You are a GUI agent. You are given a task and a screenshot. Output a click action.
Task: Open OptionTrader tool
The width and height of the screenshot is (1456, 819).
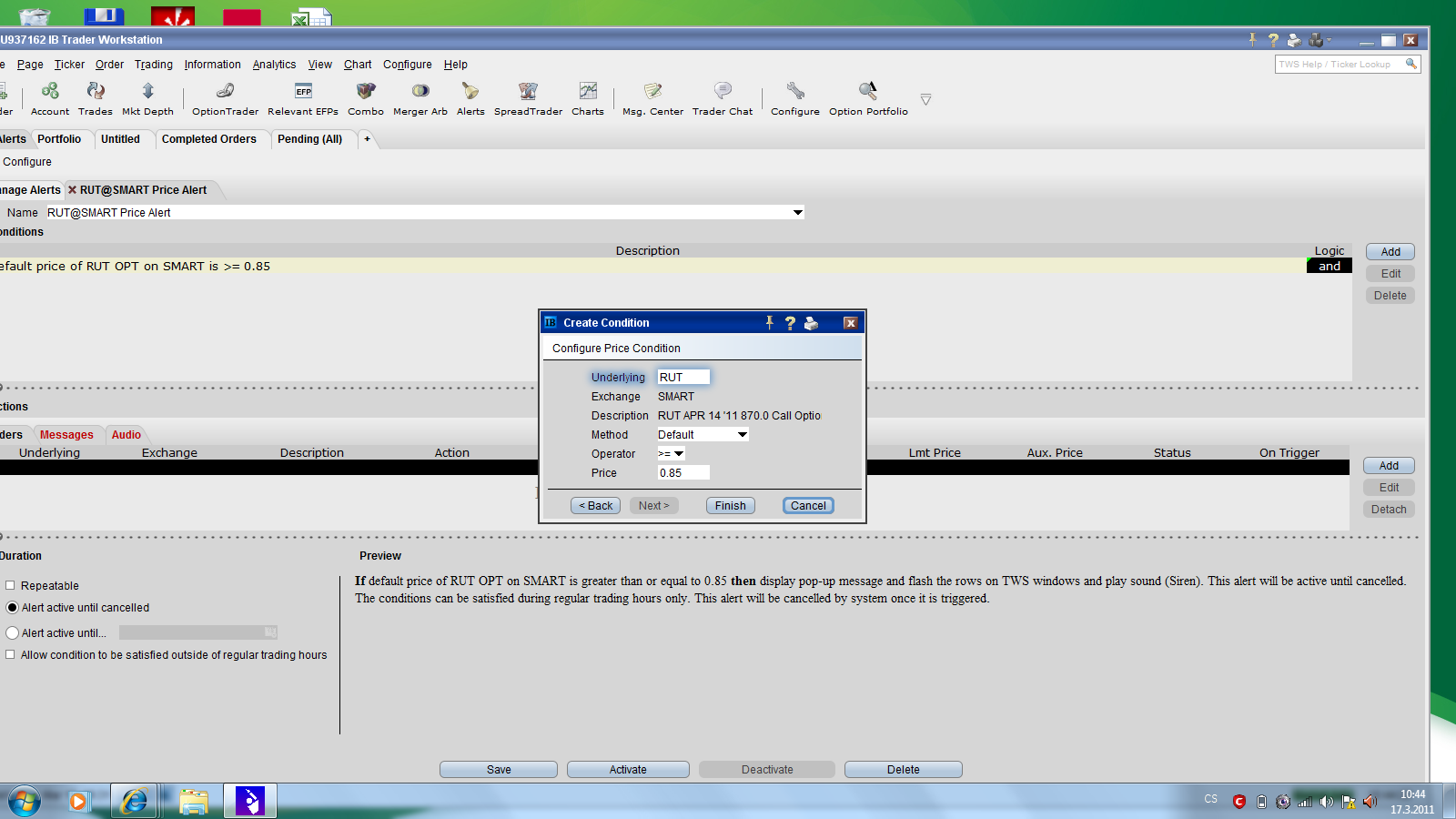click(225, 98)
